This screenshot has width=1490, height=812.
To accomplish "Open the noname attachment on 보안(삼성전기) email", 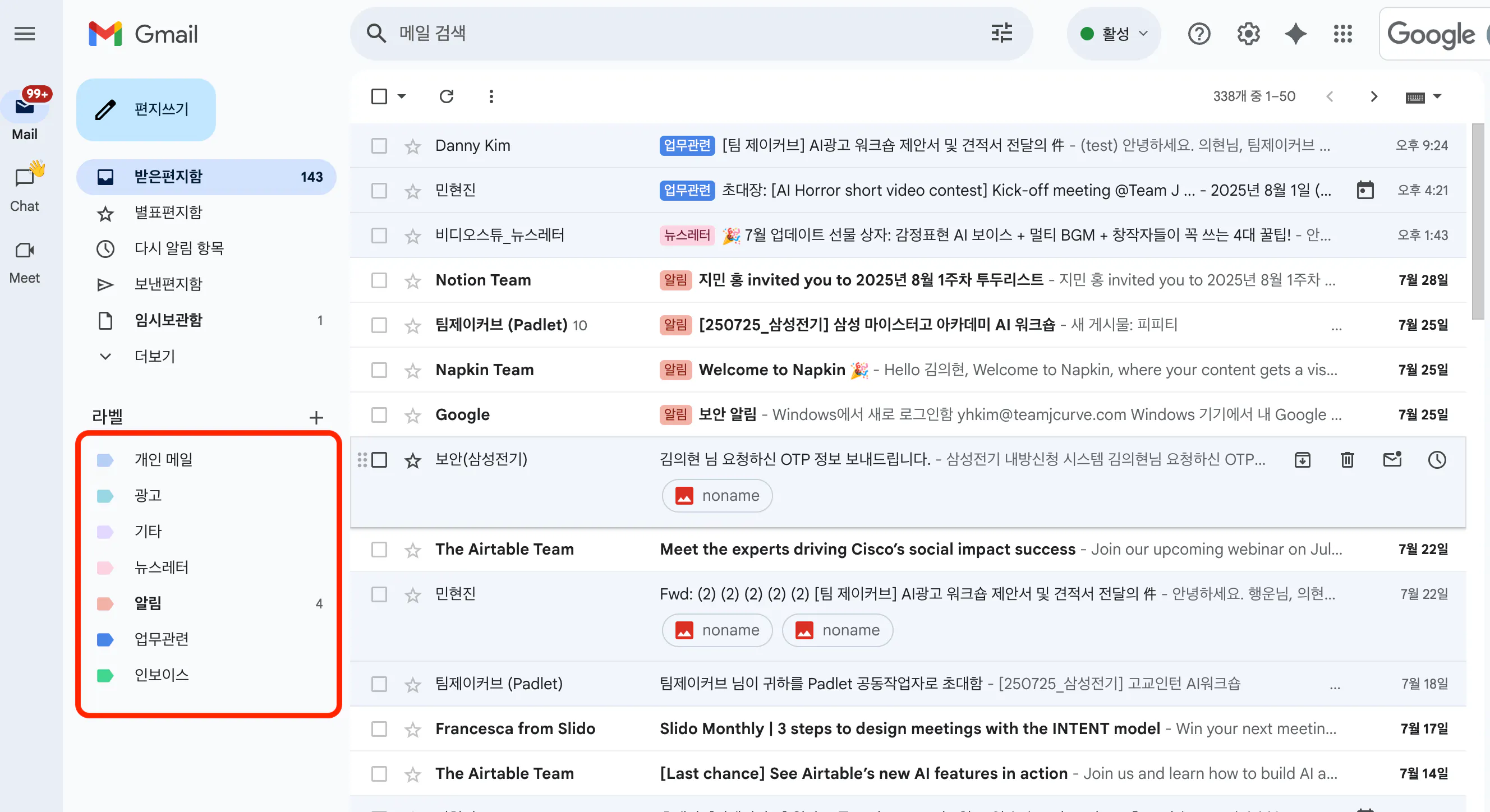I will pyautogui.click(x=718, y=496).
